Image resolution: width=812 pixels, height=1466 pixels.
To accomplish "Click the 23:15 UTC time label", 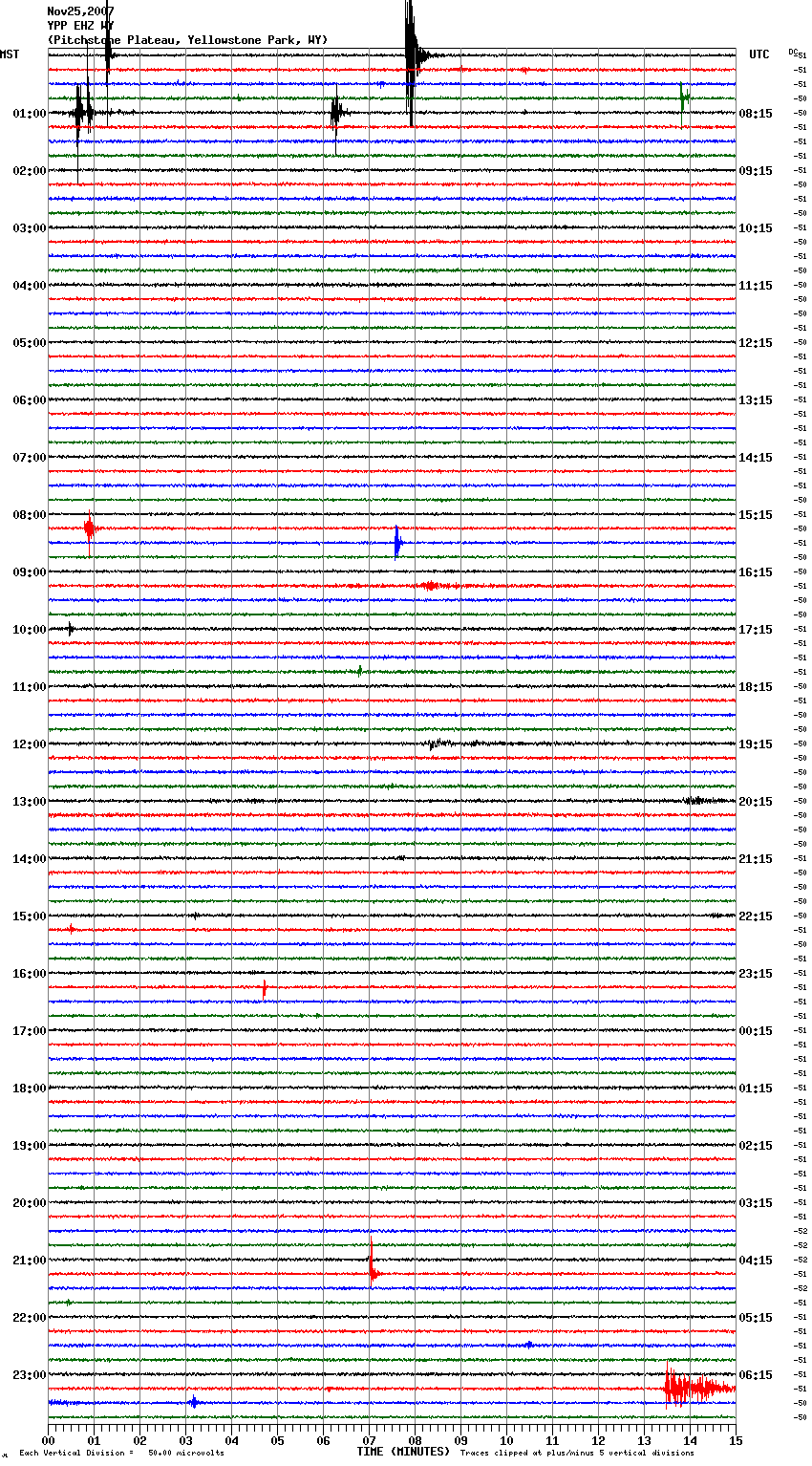I will click(756, 974).
